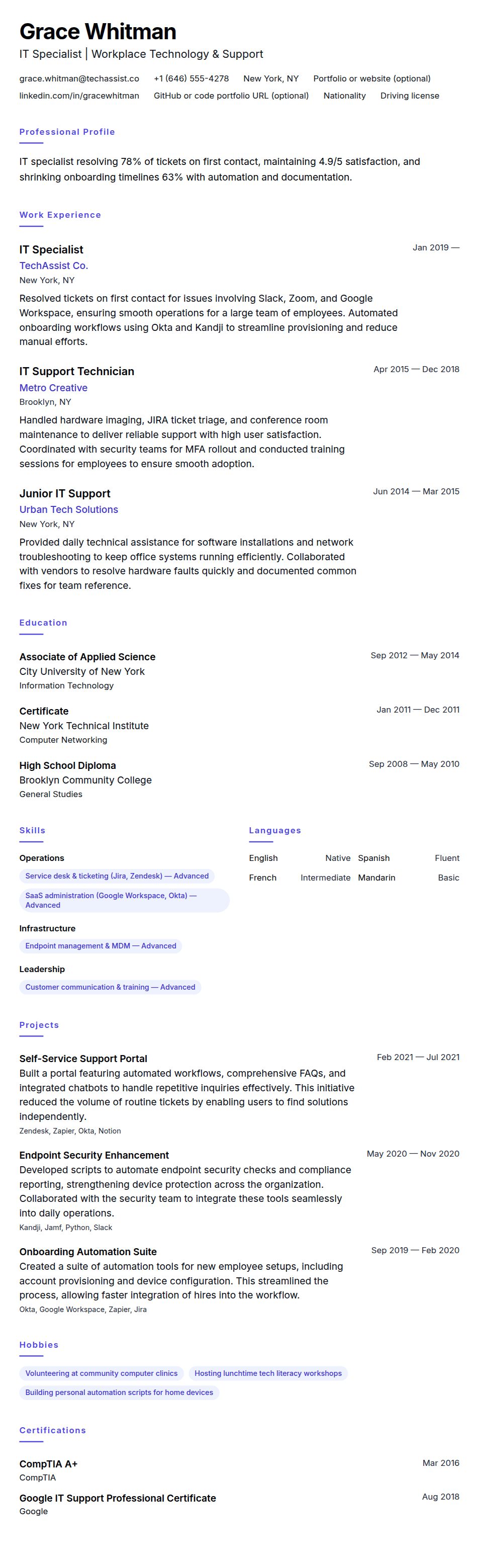The height and width of the screenshot is (1568, 479).
Task: Click the Zendesk, Zapier, Okta, Notion tools line
Action: point(70,1131)
